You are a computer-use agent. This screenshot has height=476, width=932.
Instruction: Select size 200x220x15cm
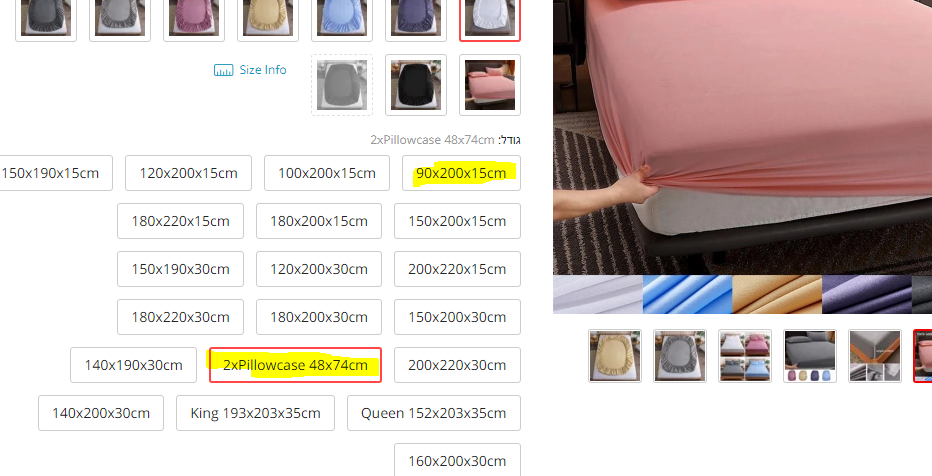[x=457, y=269]
